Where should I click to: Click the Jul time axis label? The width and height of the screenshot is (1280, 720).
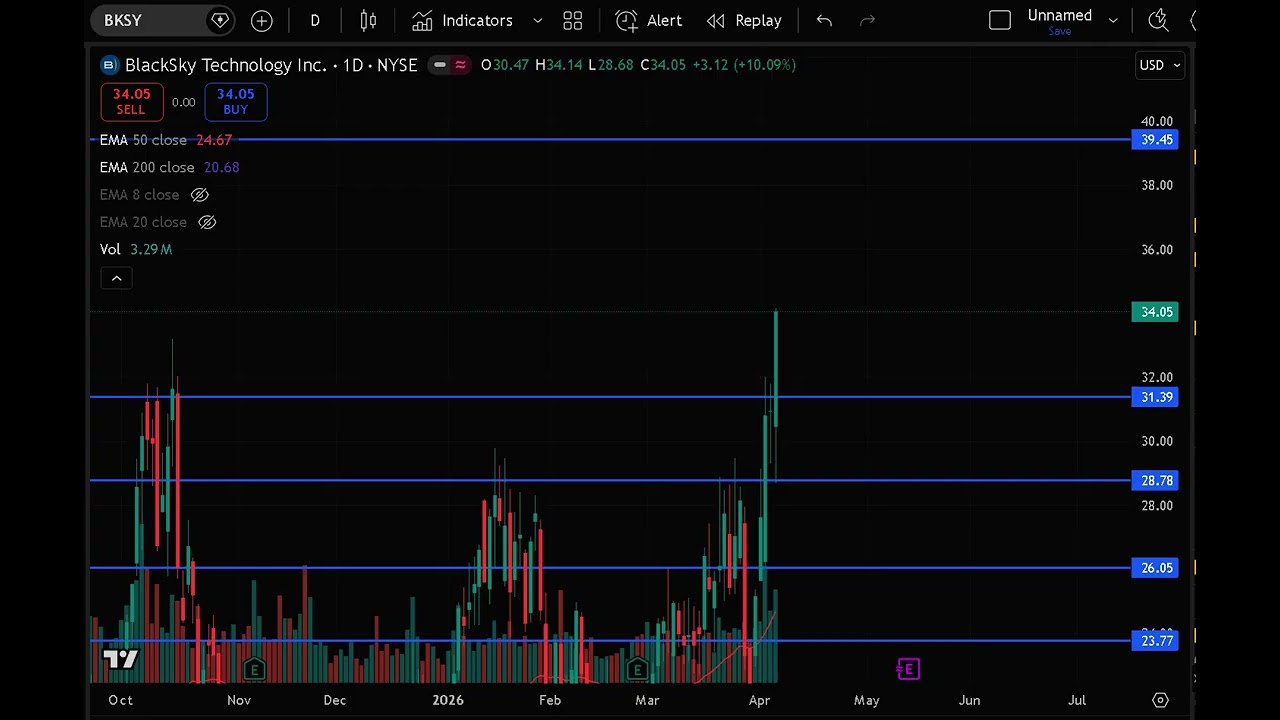[x=1077, y=700]
